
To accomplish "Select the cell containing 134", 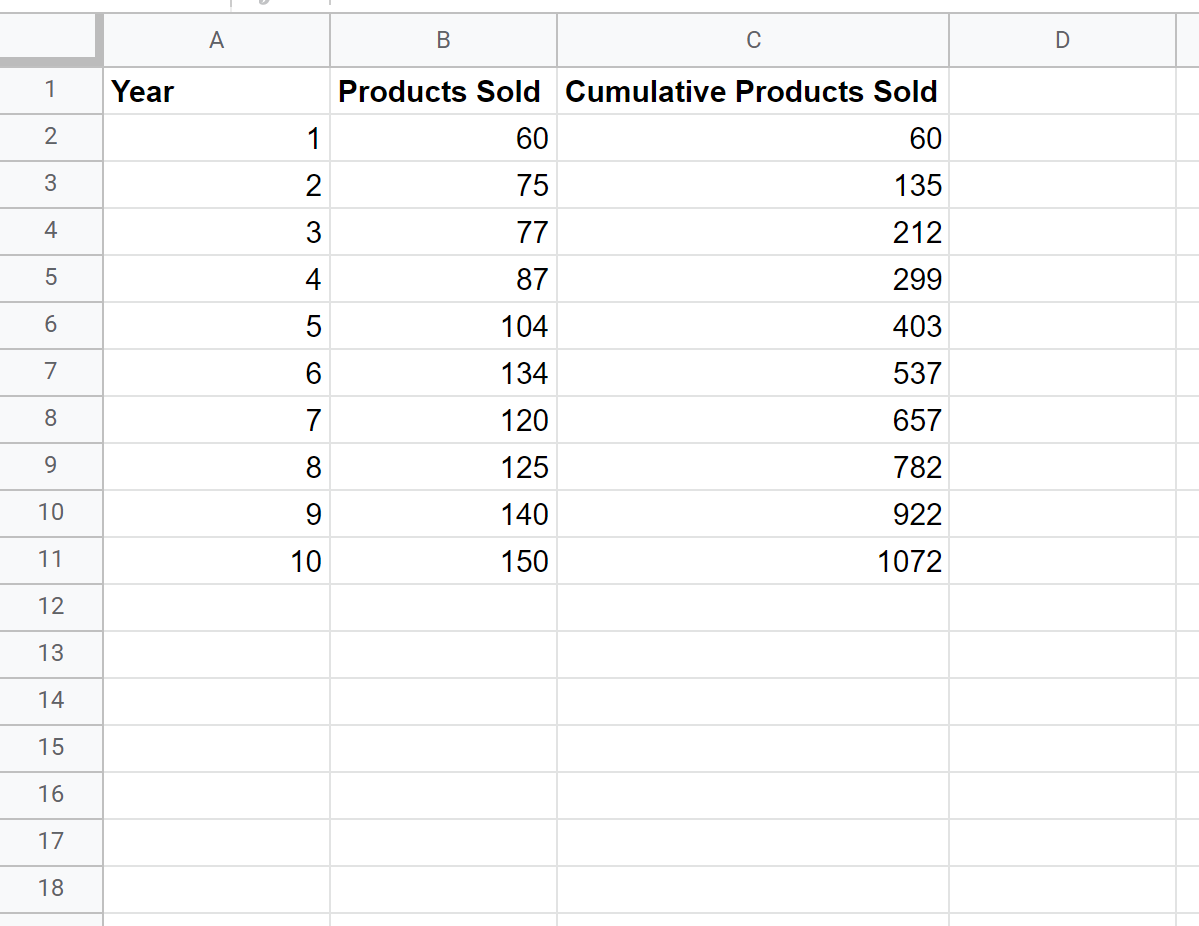I will point(443,373).
